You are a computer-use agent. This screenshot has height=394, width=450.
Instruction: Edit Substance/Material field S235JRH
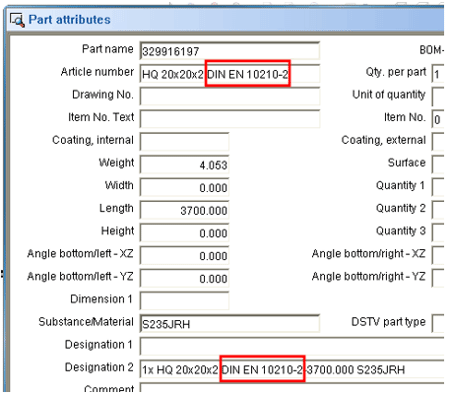pyautogui.click(x=230, y=323)
